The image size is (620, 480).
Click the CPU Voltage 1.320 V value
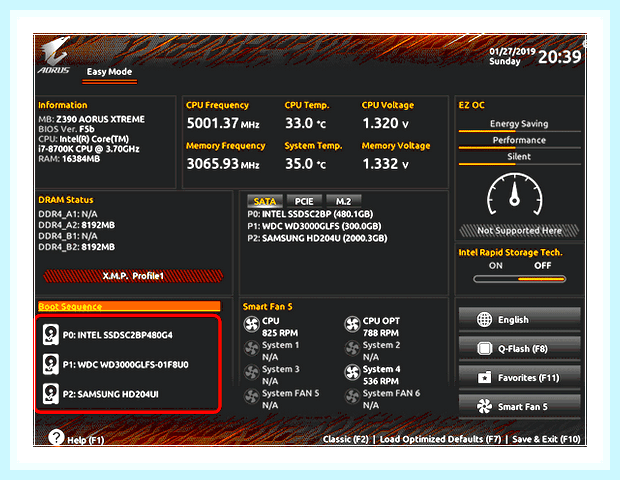(386, 123)
